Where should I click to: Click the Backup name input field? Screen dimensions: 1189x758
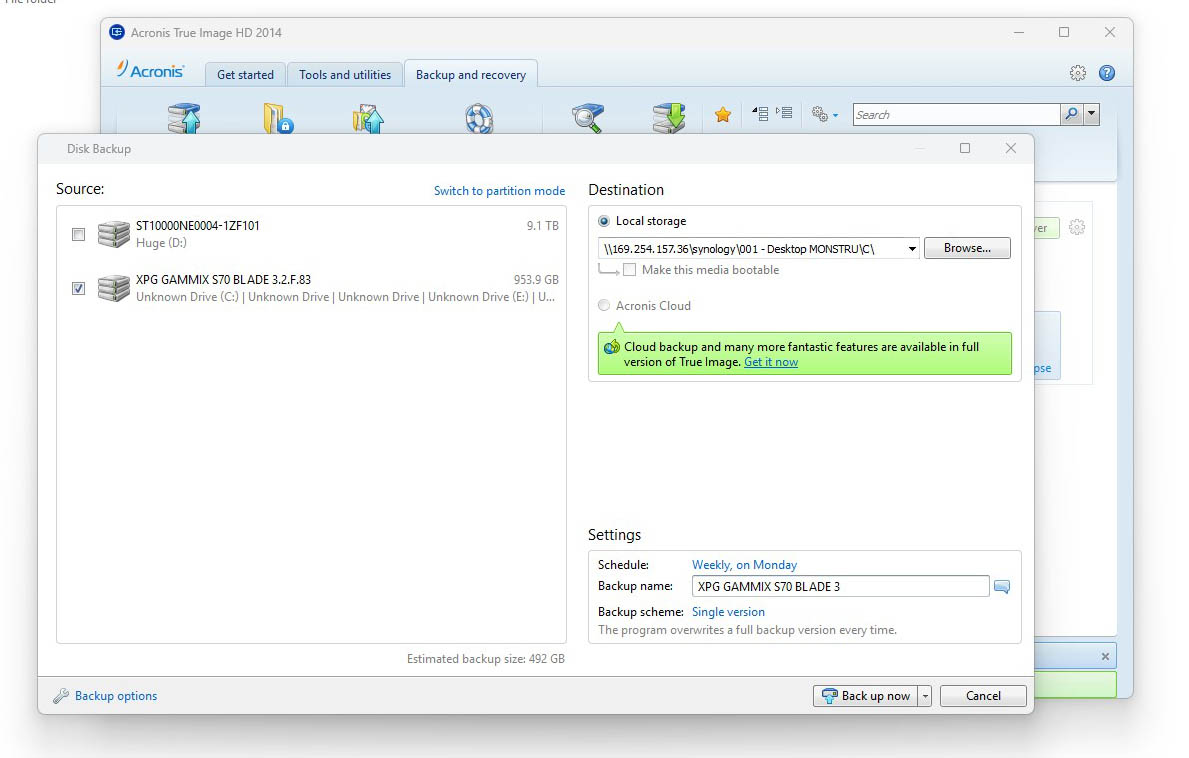click(840, 586)
